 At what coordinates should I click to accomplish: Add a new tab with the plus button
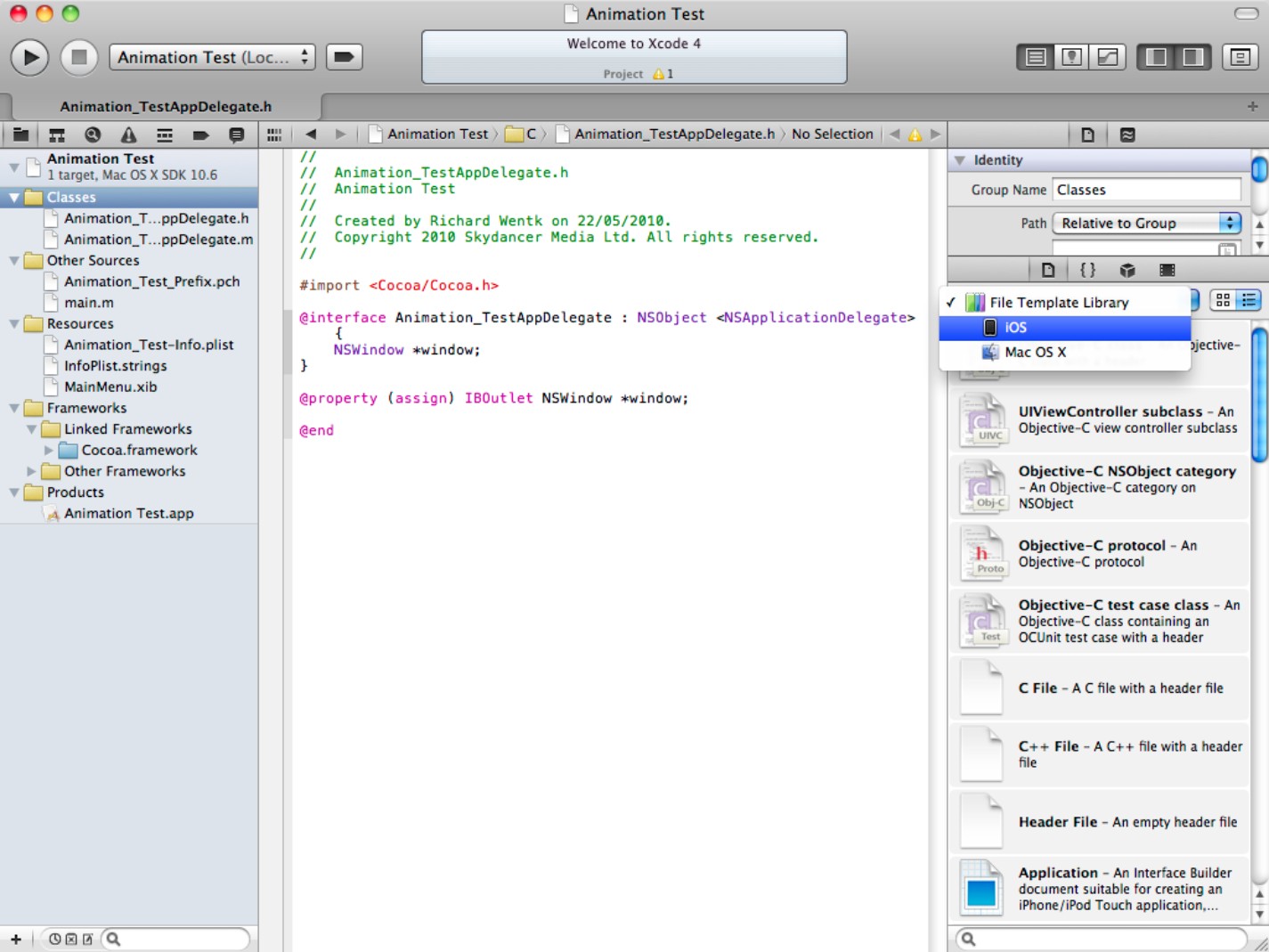(x=1252, y=106)
